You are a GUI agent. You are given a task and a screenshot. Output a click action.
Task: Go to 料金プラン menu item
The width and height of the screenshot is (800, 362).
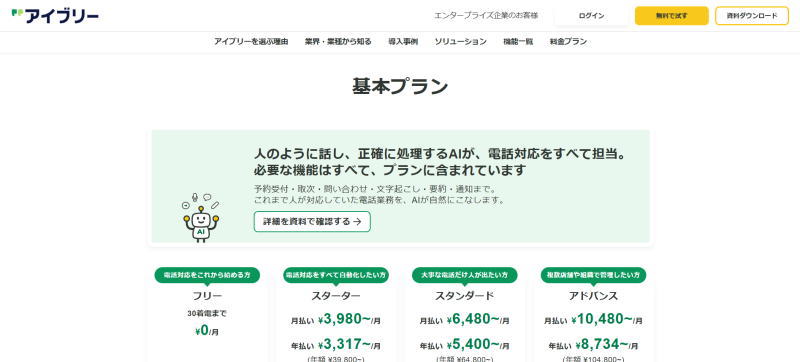pyautogui.click(x=568, y=42)
